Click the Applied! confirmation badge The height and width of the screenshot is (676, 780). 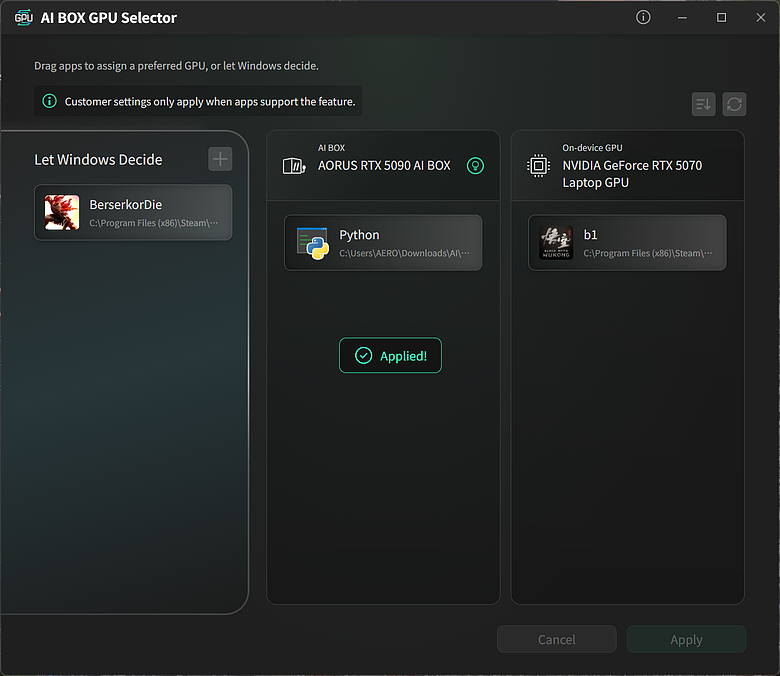(390, 355)
